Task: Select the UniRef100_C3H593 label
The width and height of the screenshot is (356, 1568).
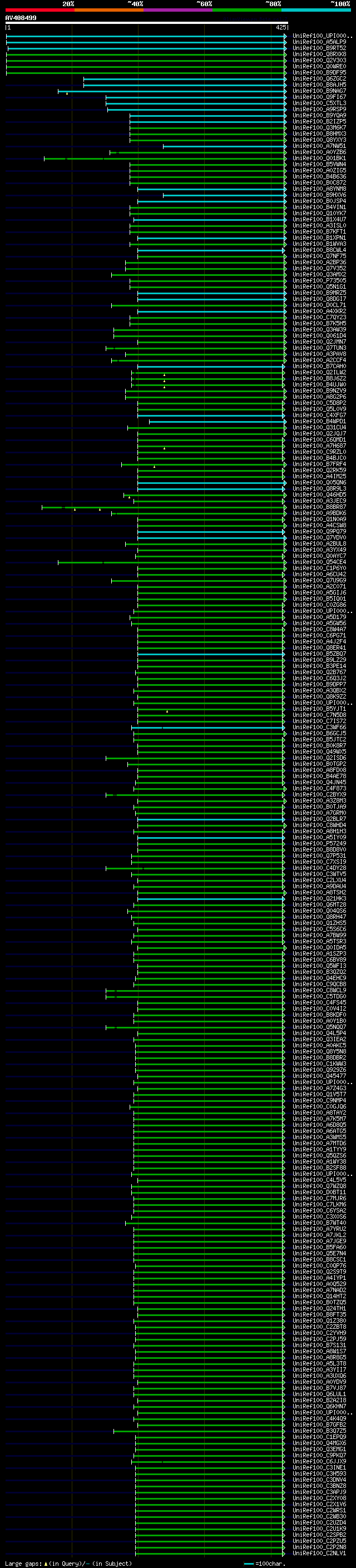Action: (319, 1473)
